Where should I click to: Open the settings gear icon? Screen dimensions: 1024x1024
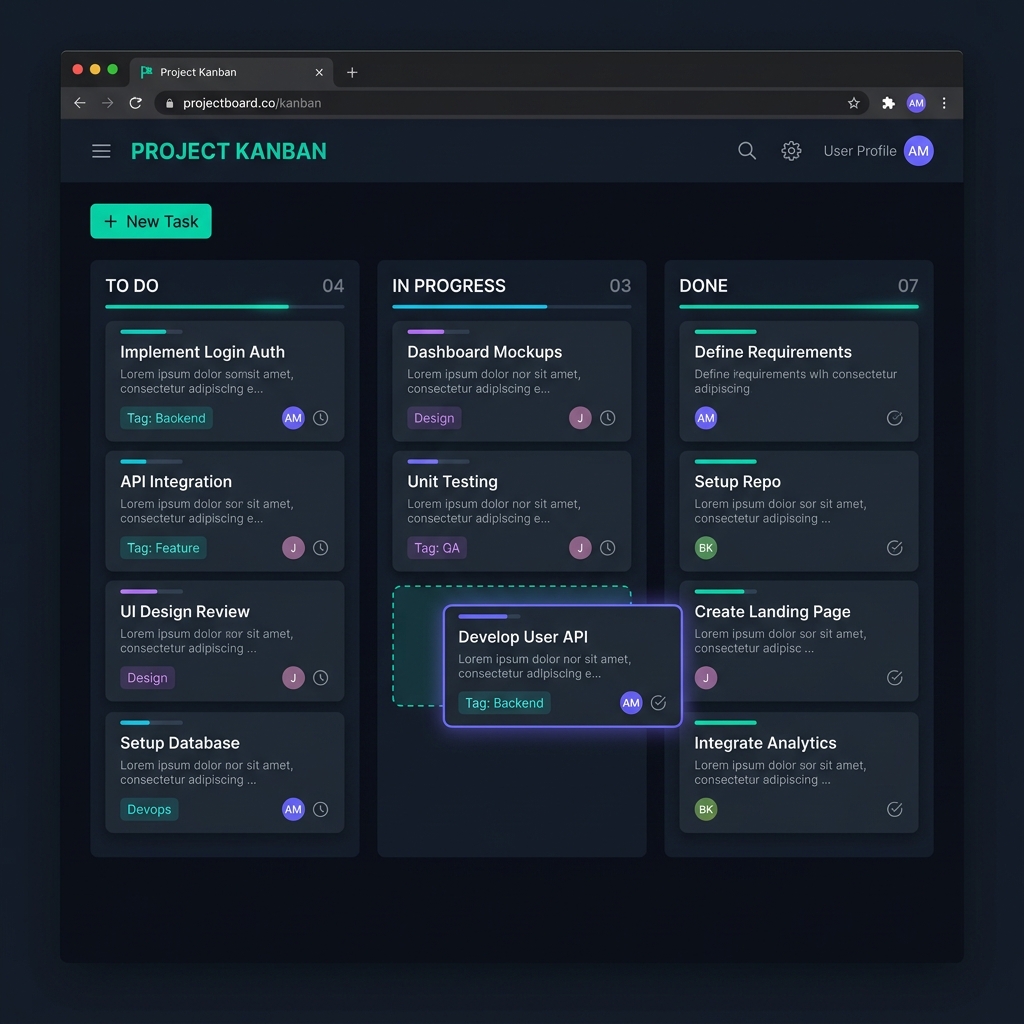[791, 151]
